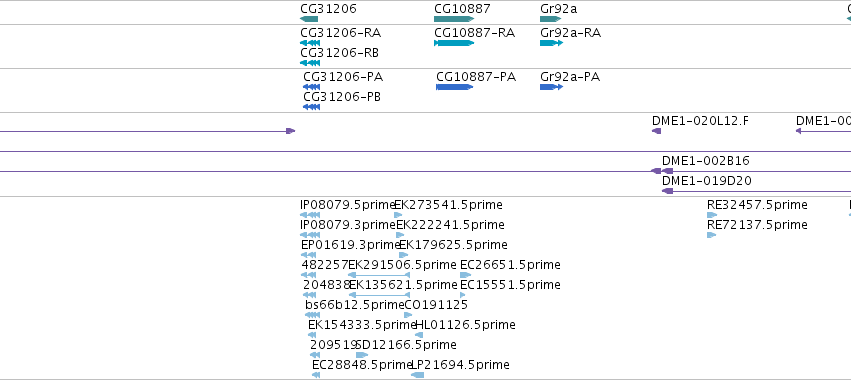Select the CG10887 gene arrow glyph
The width and height of the screenshot is (851, 380).
click(454, 19)
